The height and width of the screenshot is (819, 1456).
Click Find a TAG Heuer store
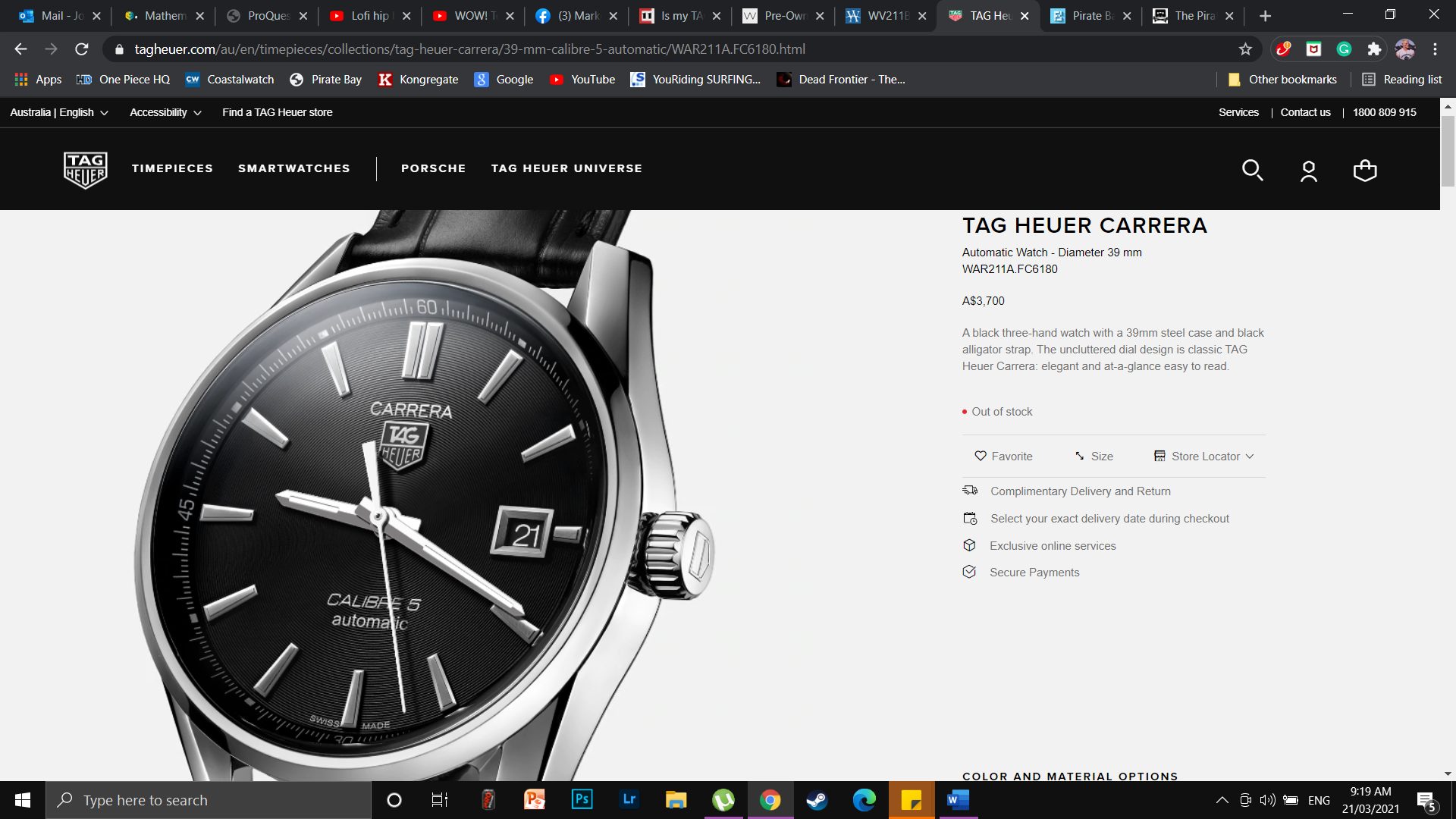point(277,112)
